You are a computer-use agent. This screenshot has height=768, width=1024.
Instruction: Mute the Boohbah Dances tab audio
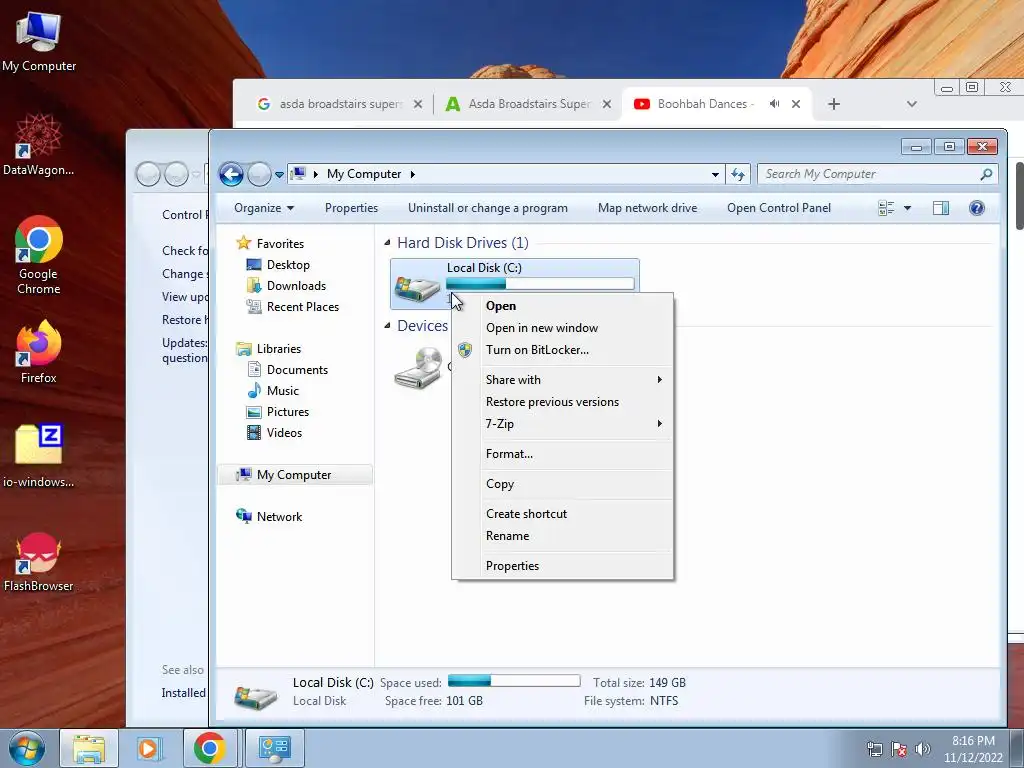coord(775,104)
